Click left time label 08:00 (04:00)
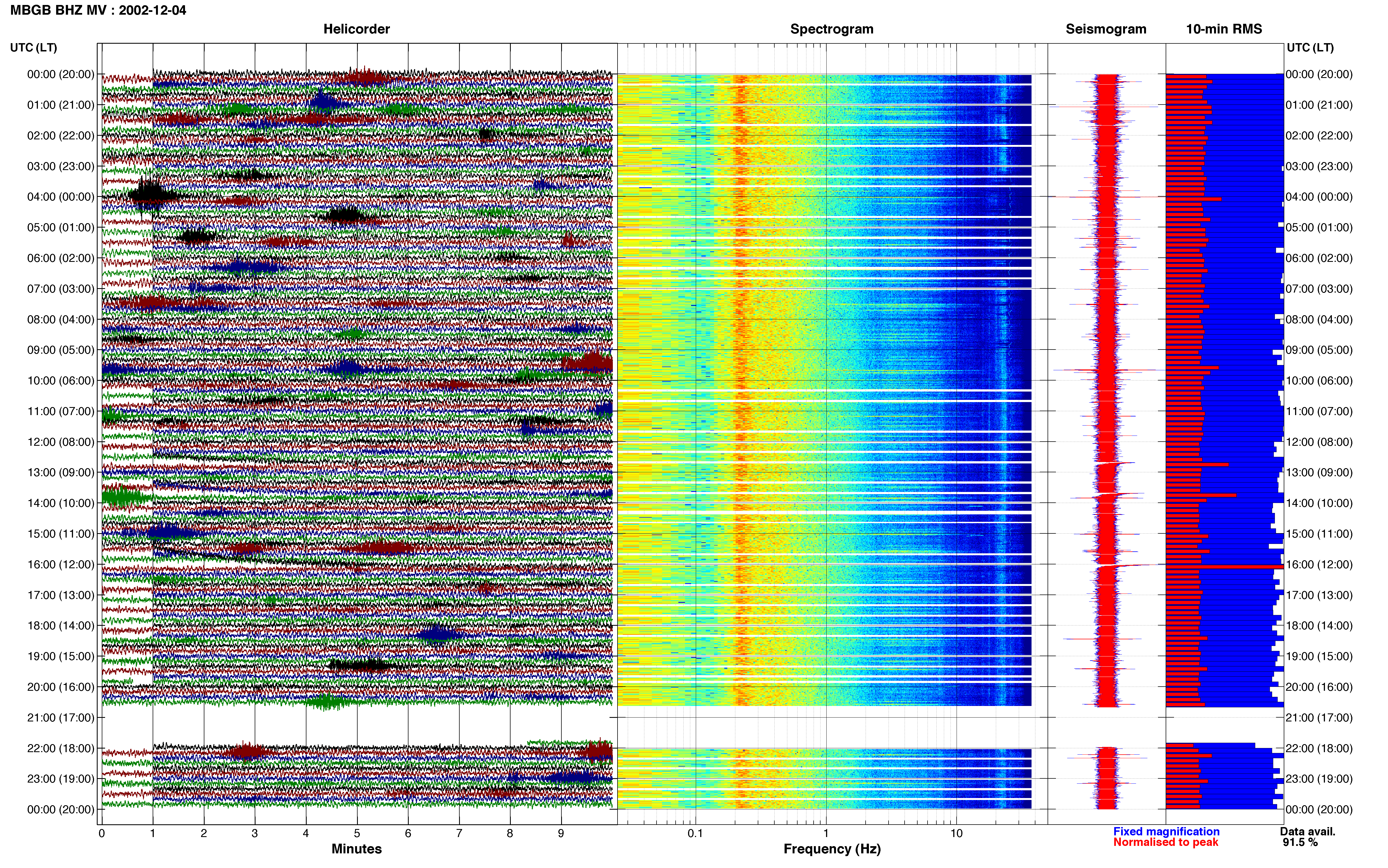Screen dimensions: 1388x868 (61, 319)
